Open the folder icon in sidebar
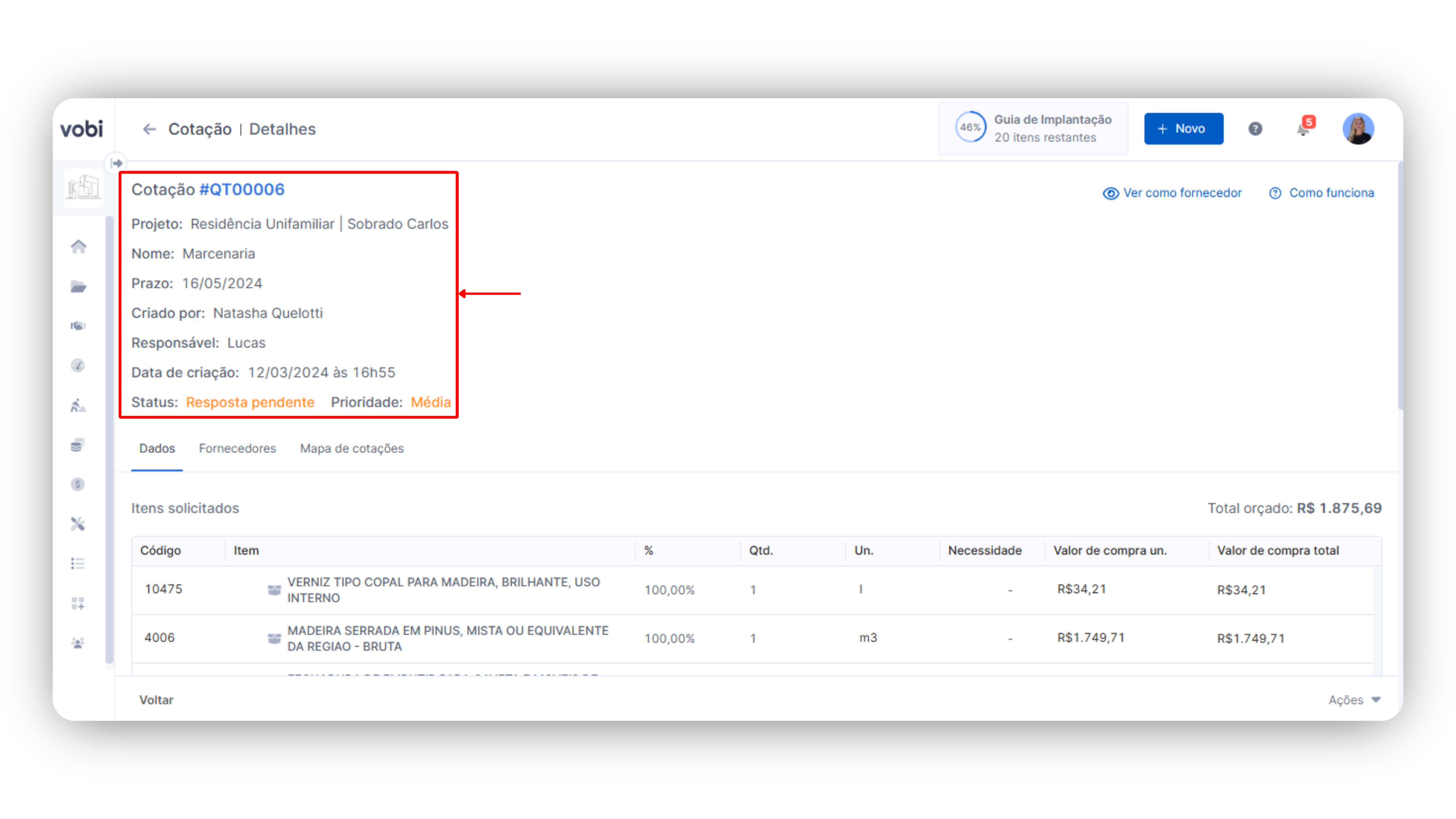 78,287
